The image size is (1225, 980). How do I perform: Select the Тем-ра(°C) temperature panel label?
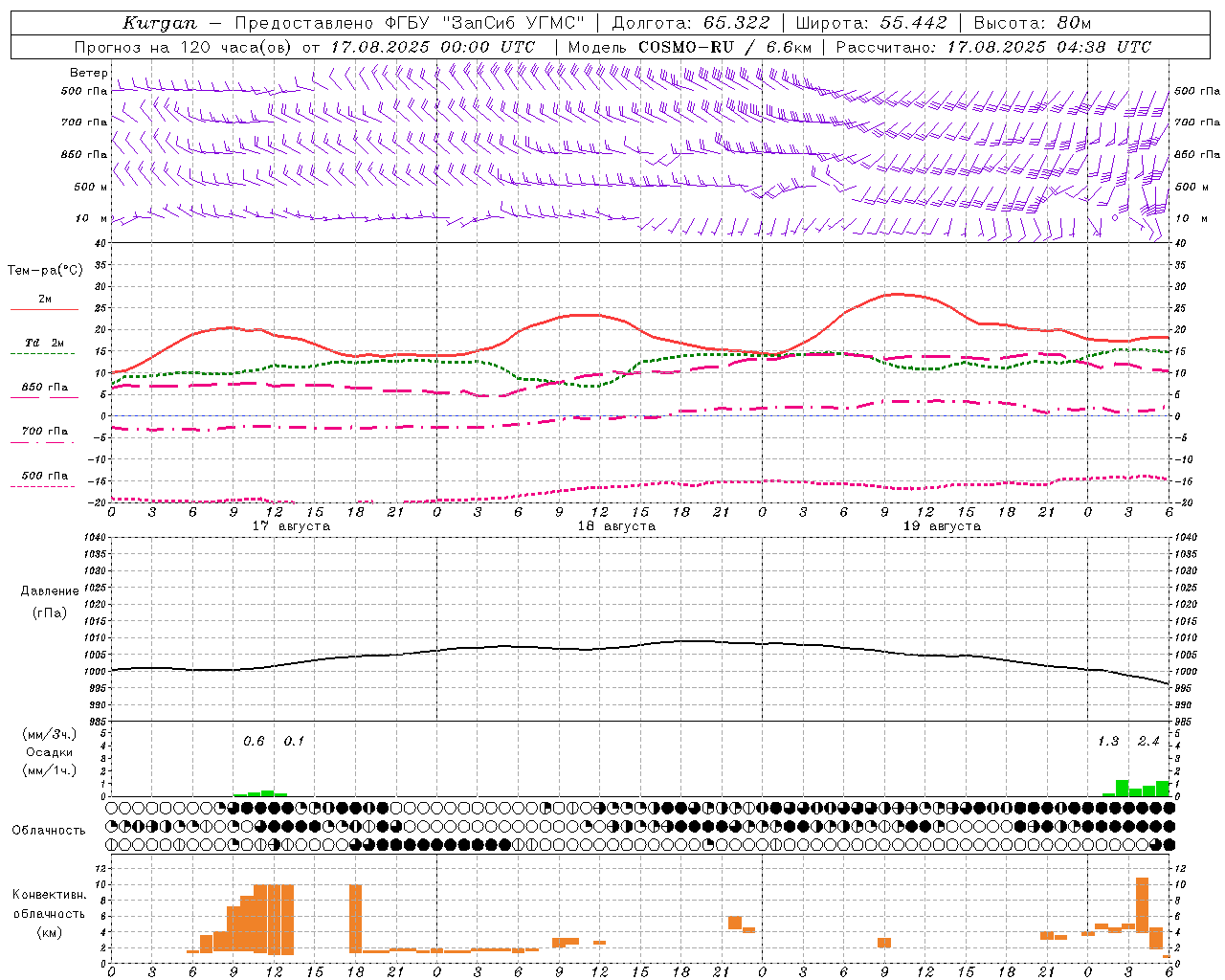pos(45,271)
